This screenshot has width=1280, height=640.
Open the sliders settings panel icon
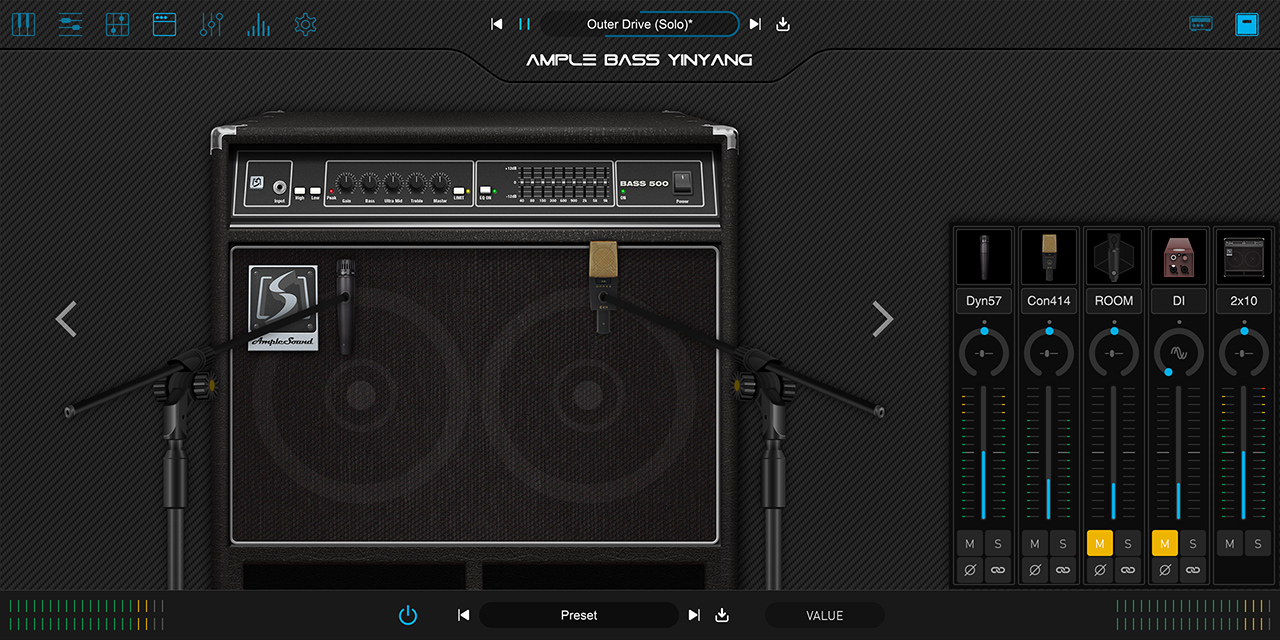point(70,24)
